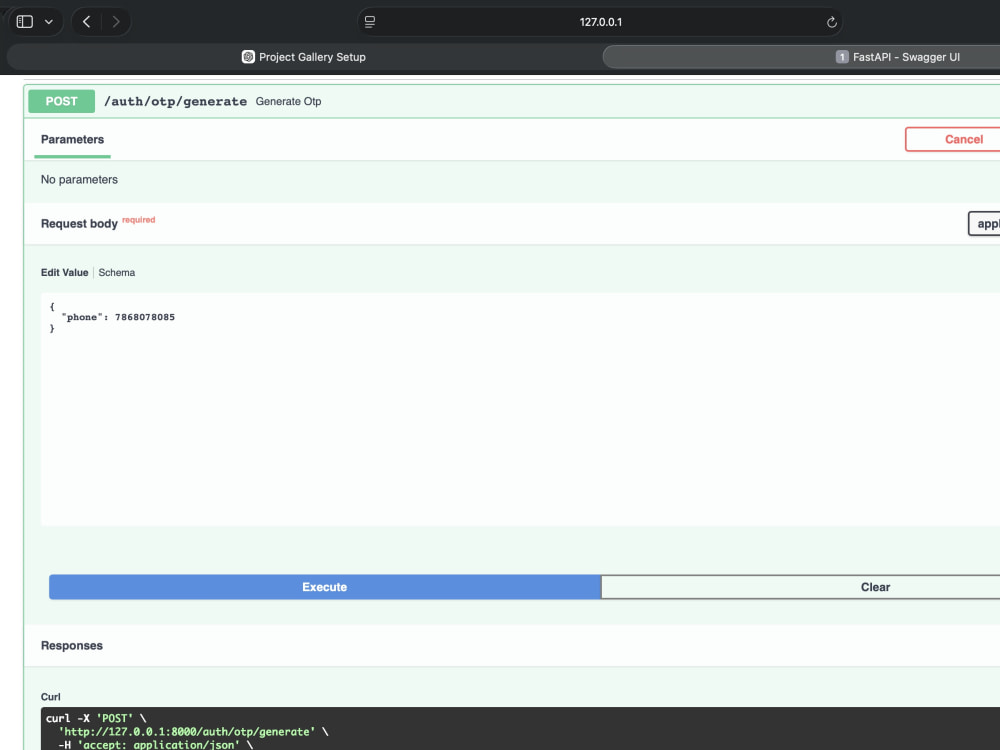Execute the OTP generate request

tap(325, 587)
